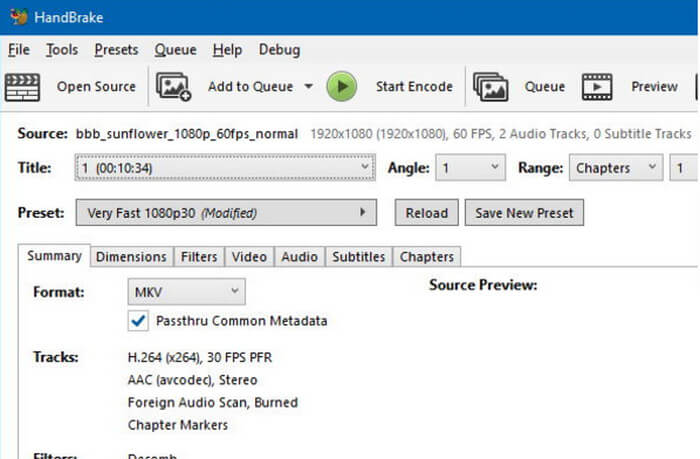700x459 pixels.
Task: Click the Preview film strip icon
Action: click(597, 87)
